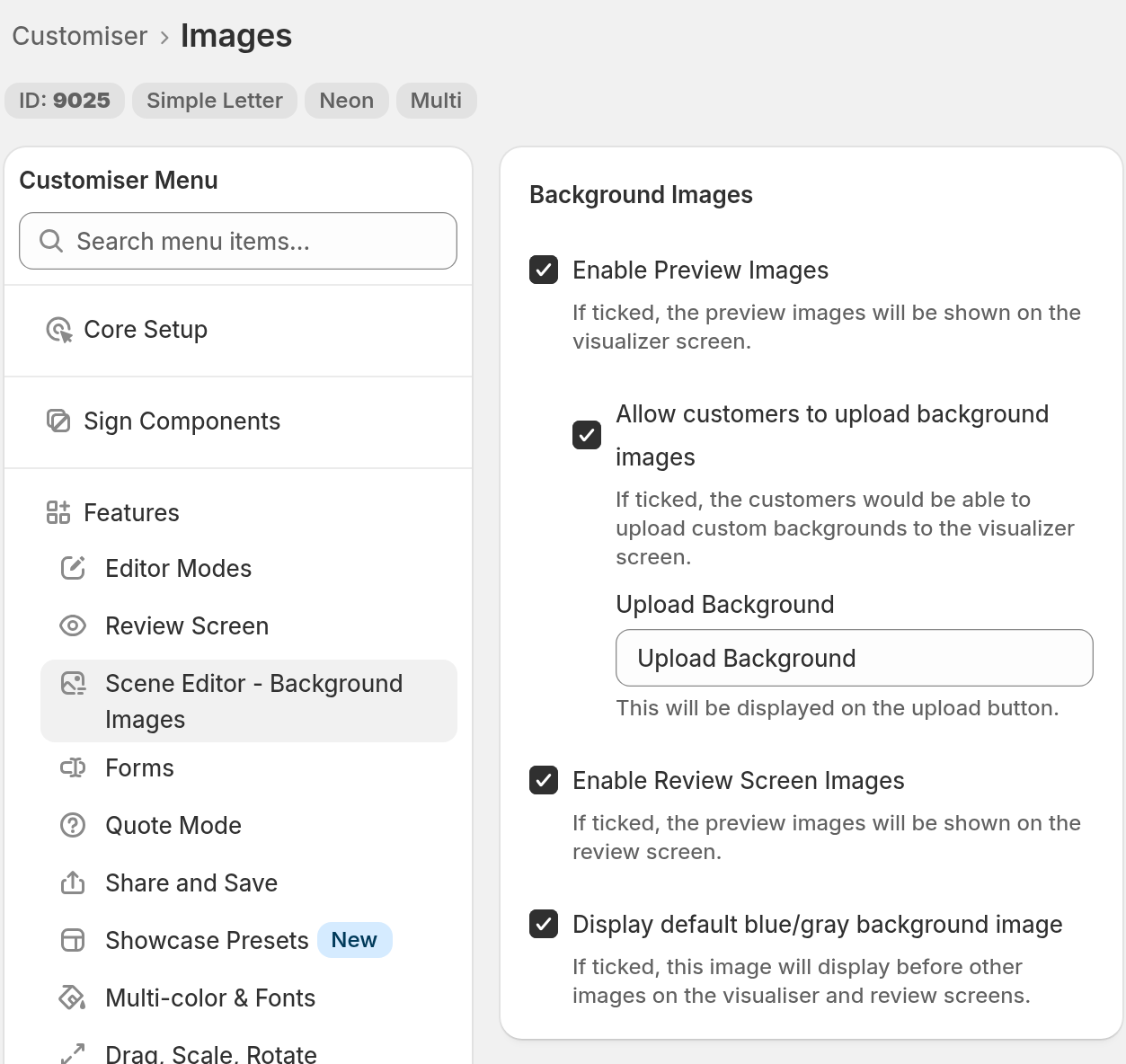Open Drag, Scale, Rotate menu item

click(x=249, y=1053)
